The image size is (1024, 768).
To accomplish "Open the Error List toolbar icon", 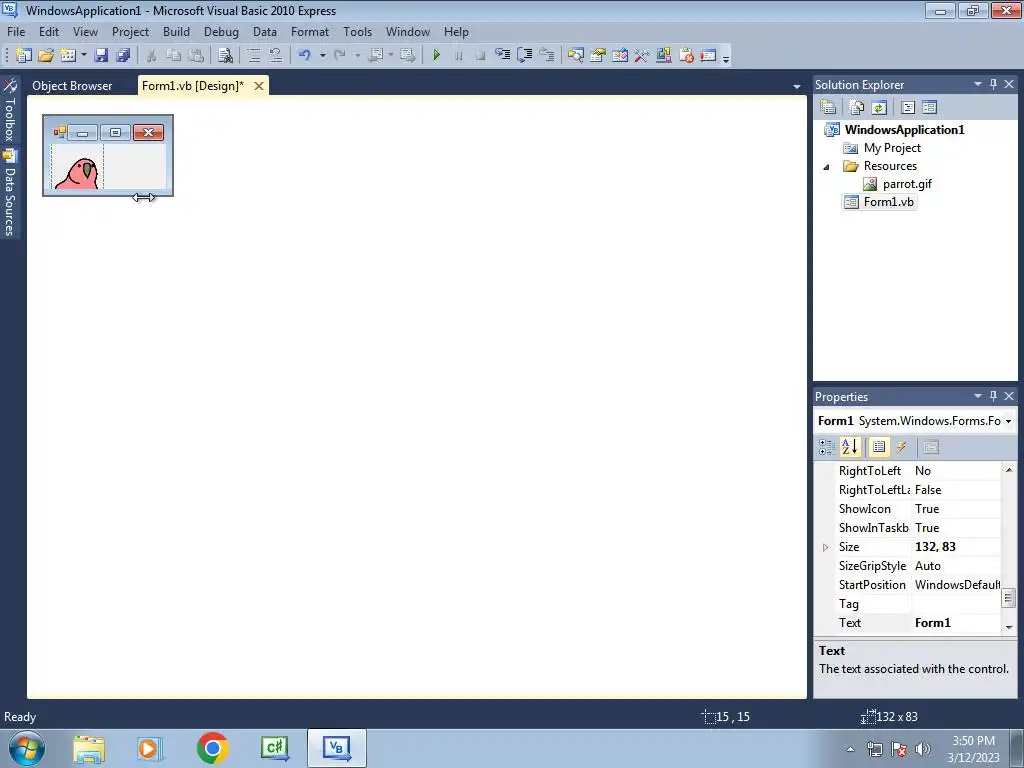I will tap(686, 56).
